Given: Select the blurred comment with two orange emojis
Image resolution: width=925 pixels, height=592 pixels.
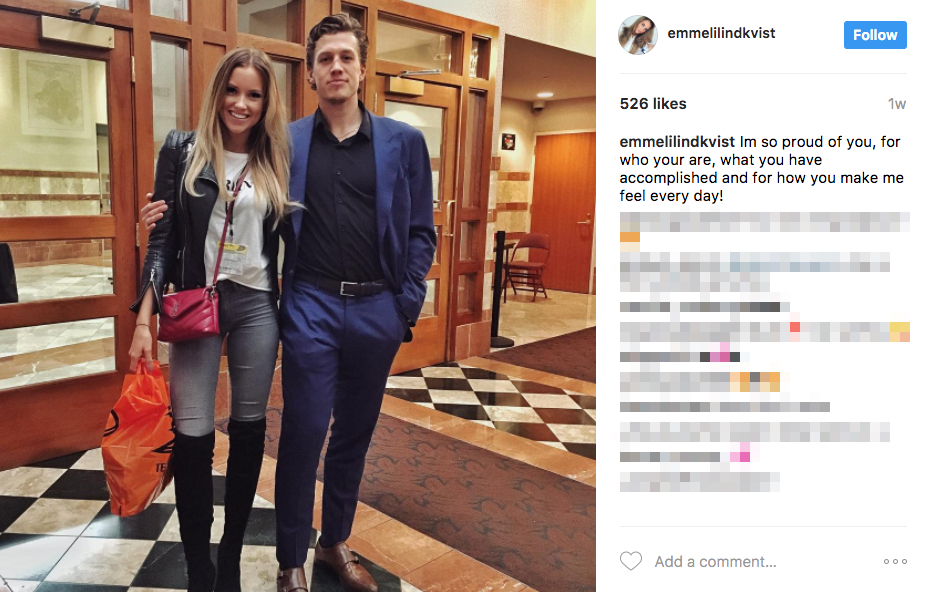Looking at the screenshot, I should (x=700, y=382).
